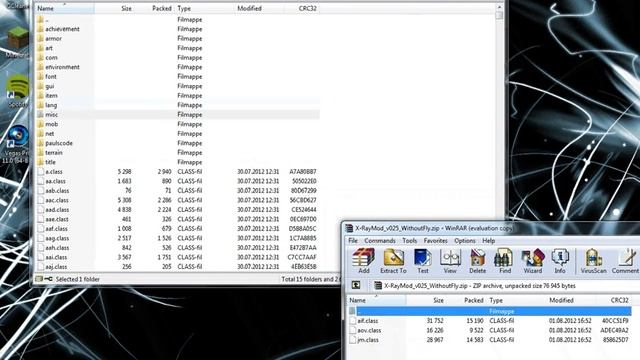Click the Delete toolbar icon

[x=477, y=261]
